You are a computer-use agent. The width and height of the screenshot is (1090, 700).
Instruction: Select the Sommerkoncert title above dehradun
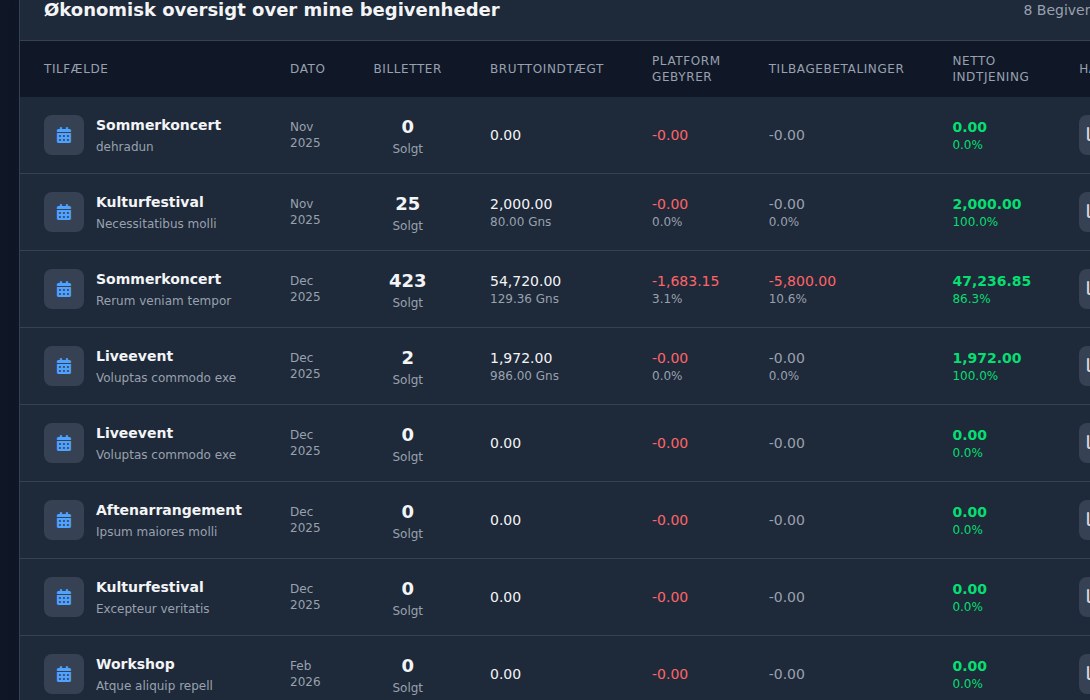pyautogui.click(x=158, y=125)
